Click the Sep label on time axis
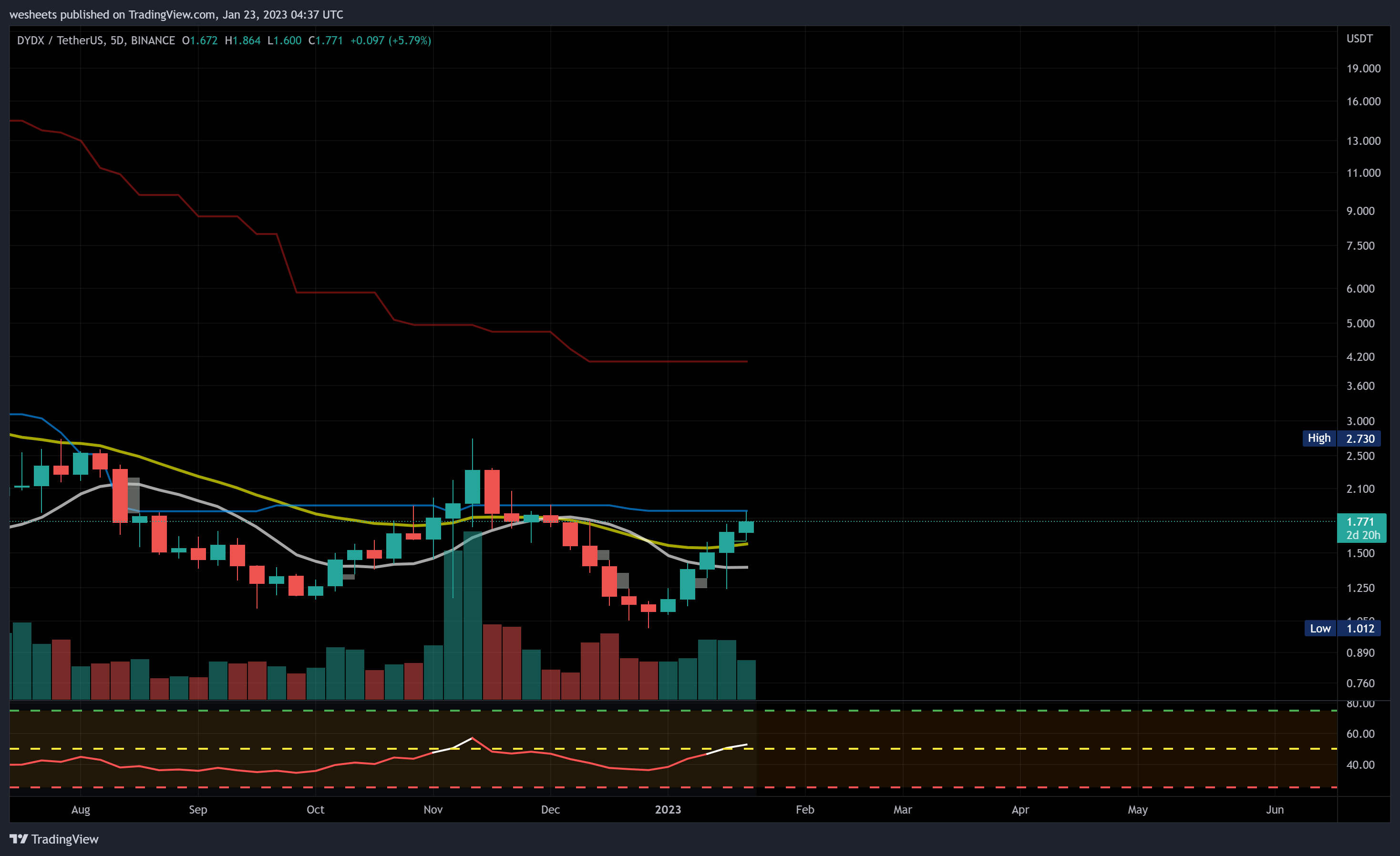Viewport: 1400px width, 856px height. [x=198, y=809]
